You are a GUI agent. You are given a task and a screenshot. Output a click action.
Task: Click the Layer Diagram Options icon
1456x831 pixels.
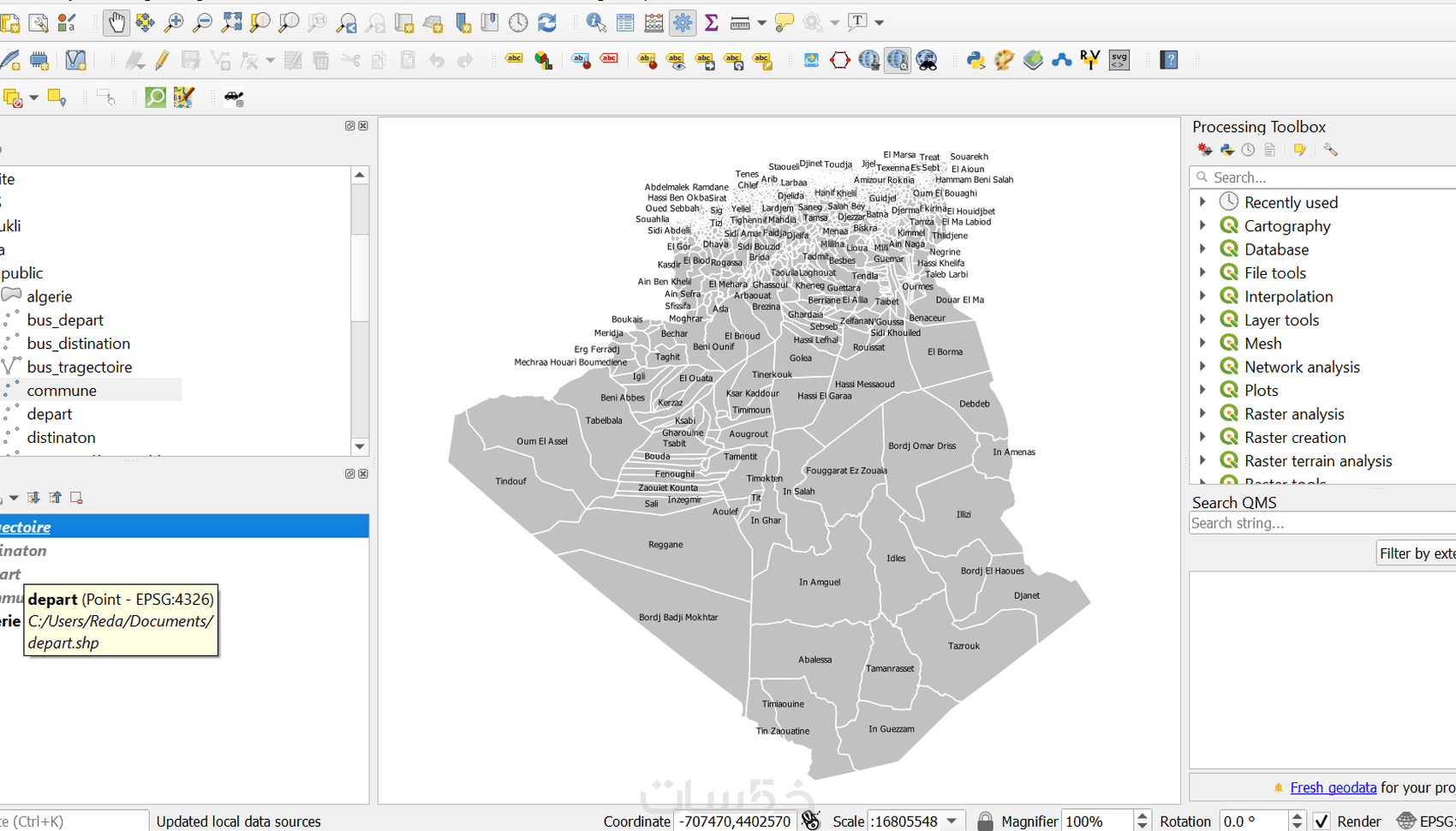[x=543, y=60]
